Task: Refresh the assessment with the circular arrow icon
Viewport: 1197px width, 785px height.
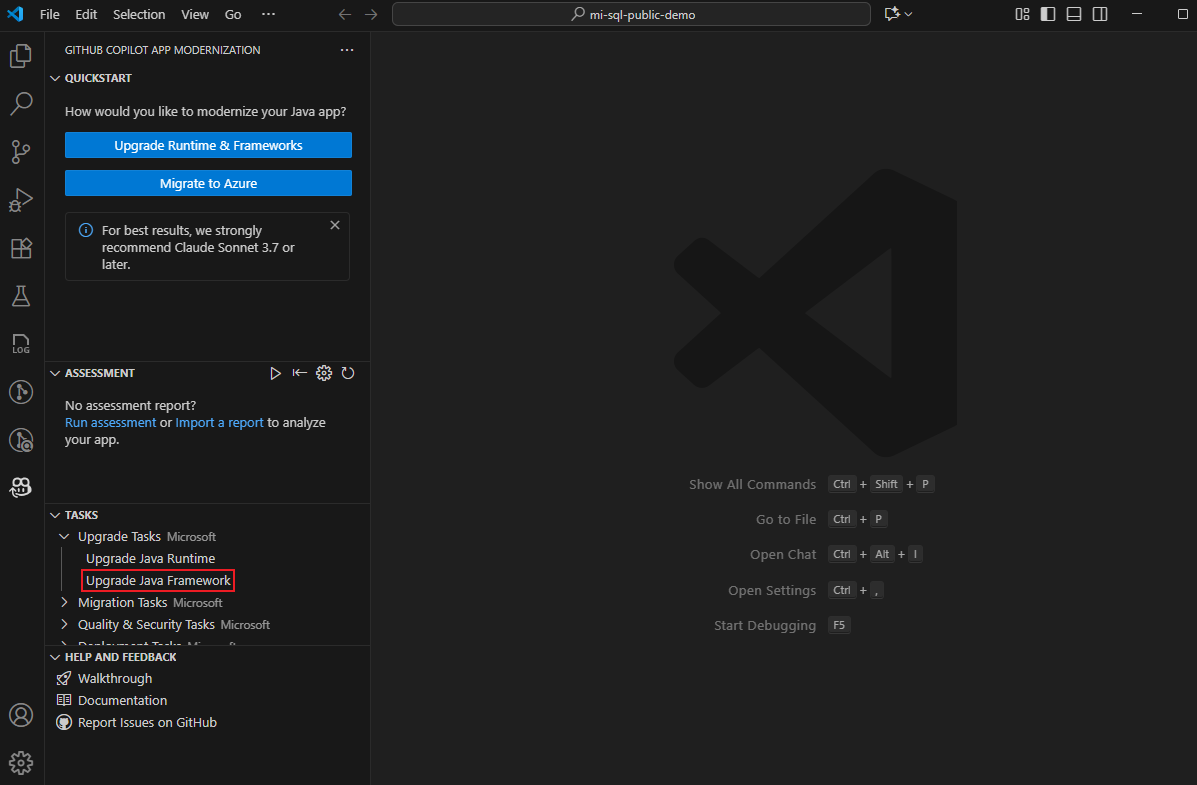Action: (x=348, y=373)
